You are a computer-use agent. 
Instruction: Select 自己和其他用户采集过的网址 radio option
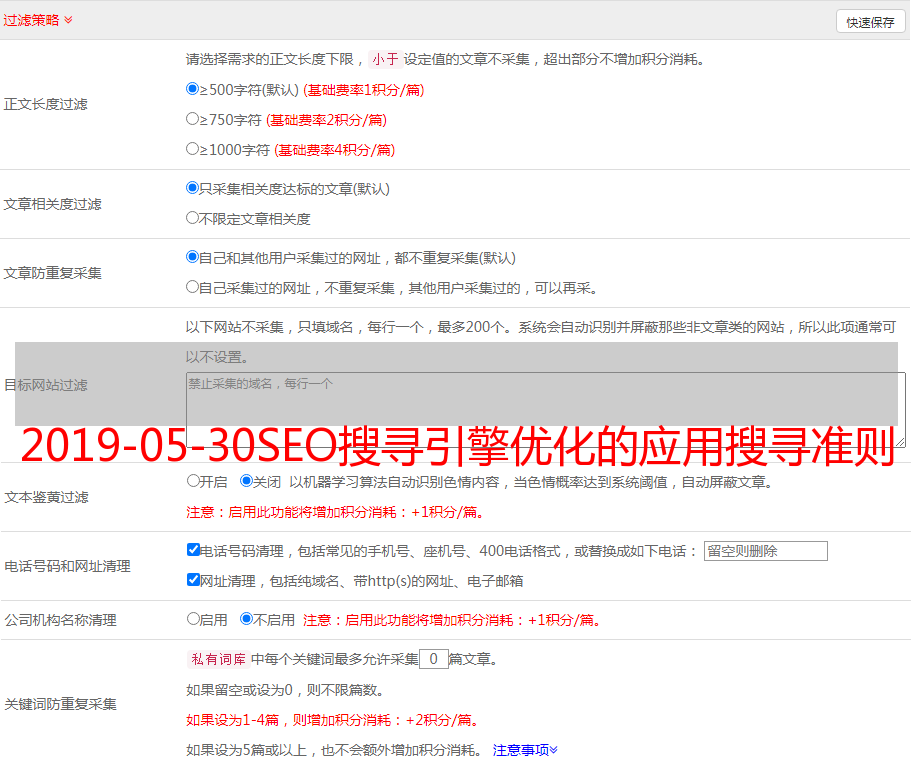click(x=193, y=257)
